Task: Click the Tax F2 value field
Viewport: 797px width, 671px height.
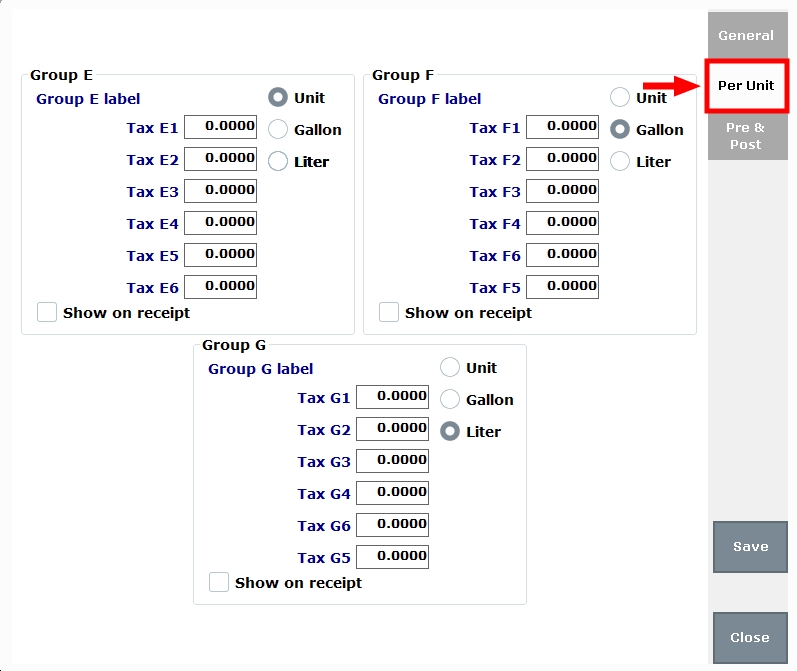Action: click(x=563, y=159)
